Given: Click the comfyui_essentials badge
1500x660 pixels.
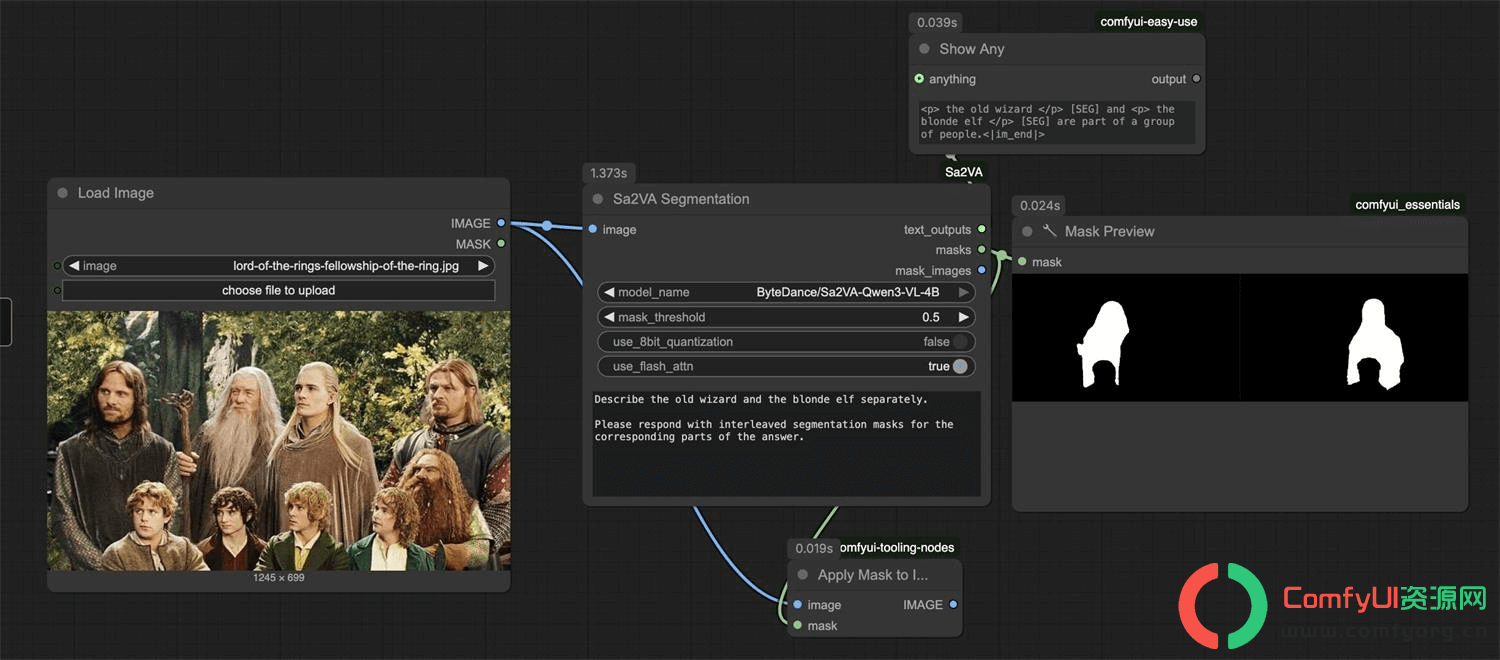Looking at the screenshot, I should [x=1408, y=205].
